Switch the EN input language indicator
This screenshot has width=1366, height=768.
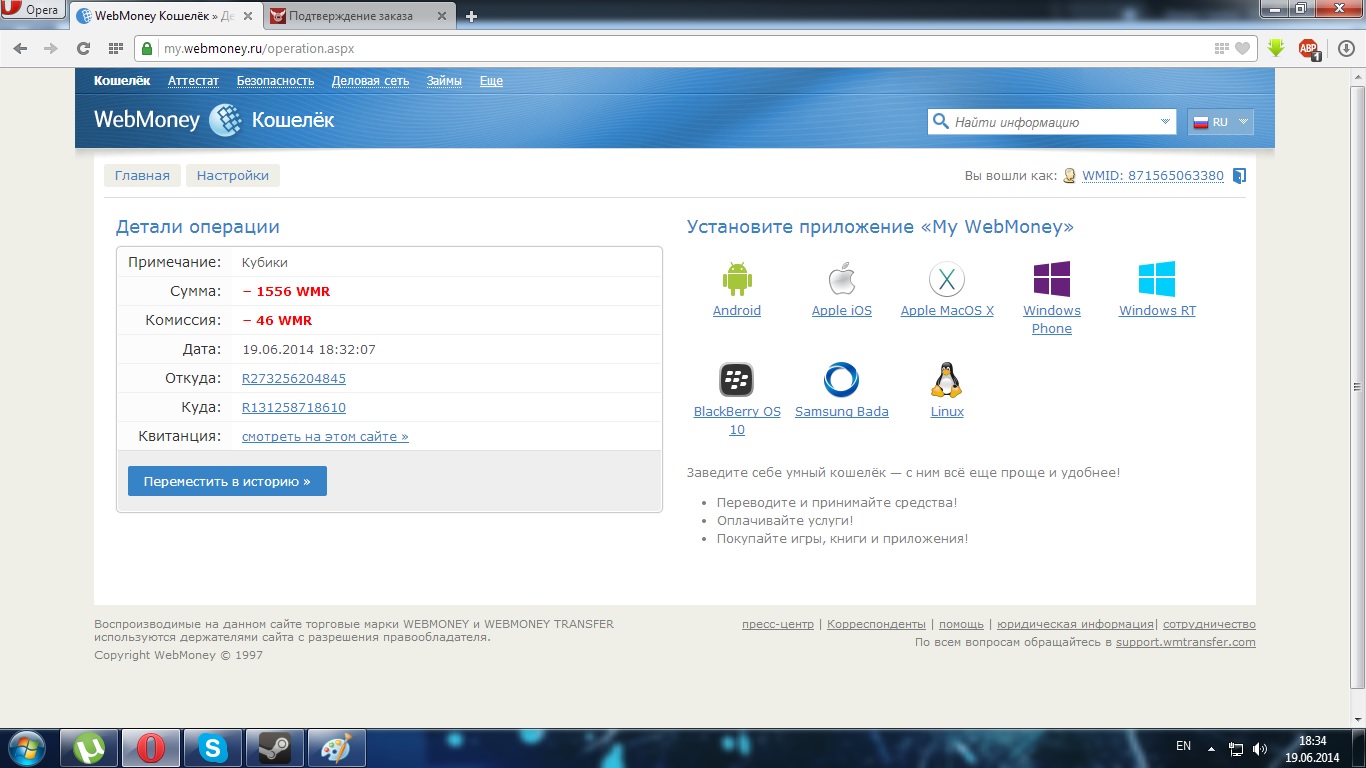pos(1183,747)
